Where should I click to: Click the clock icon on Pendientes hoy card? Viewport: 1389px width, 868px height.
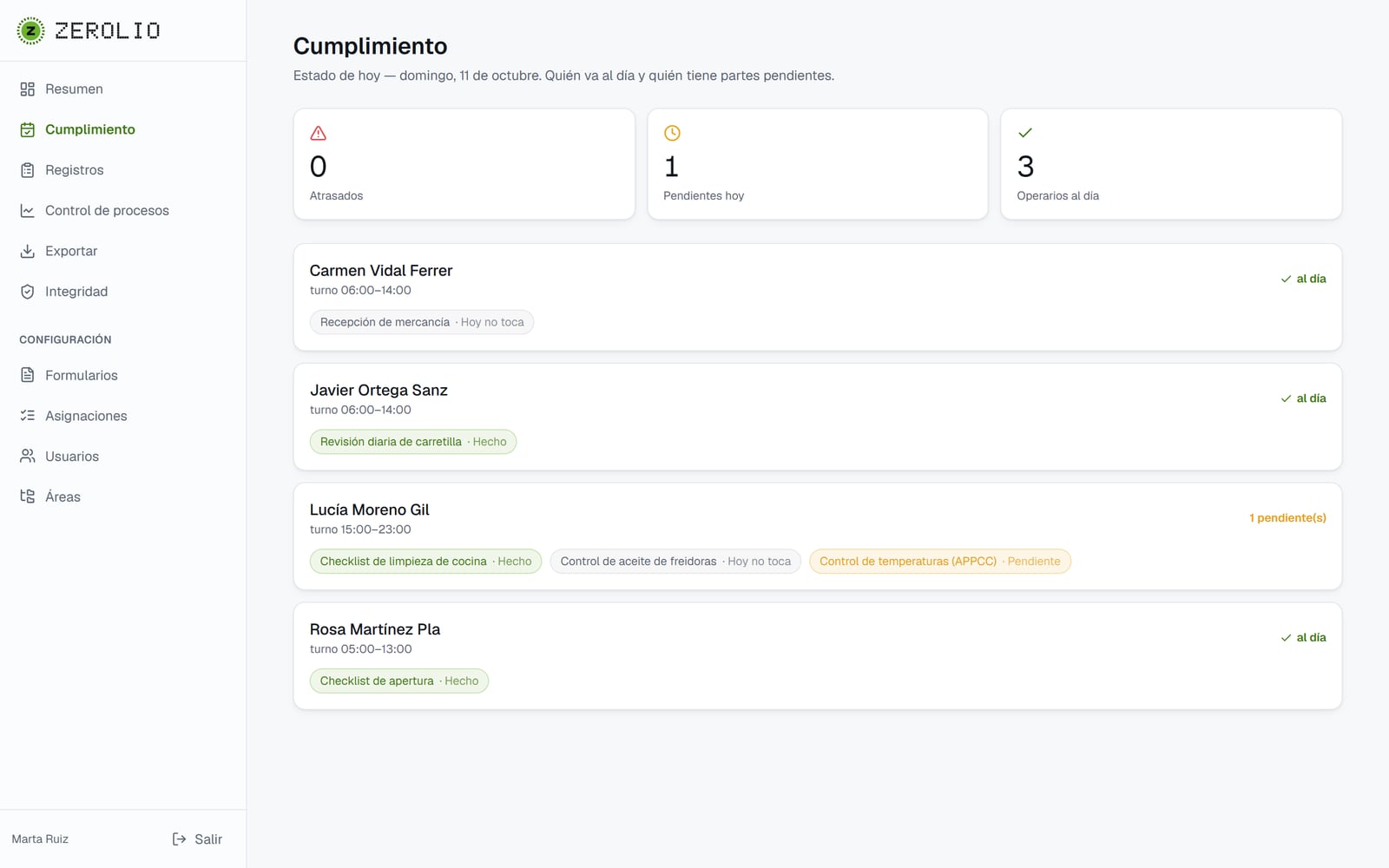(x=672, y=133)
